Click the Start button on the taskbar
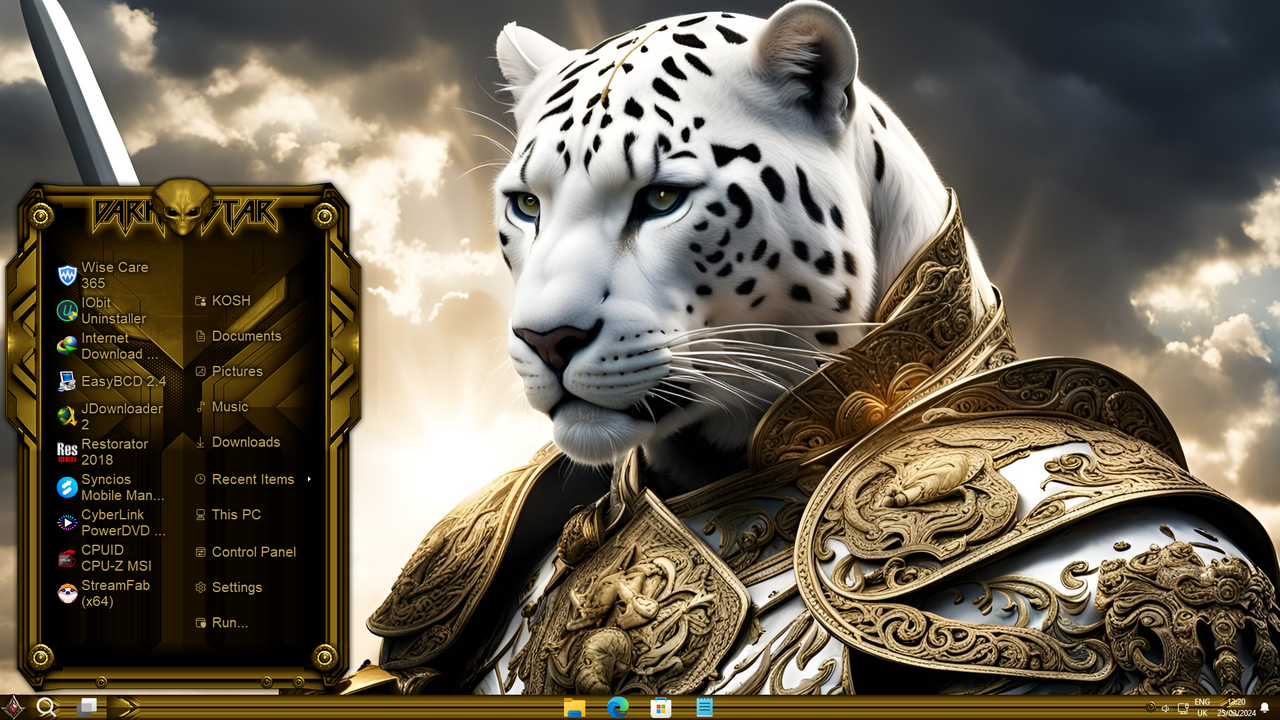This screenshot has height=720, width=1280. [13, 707]
